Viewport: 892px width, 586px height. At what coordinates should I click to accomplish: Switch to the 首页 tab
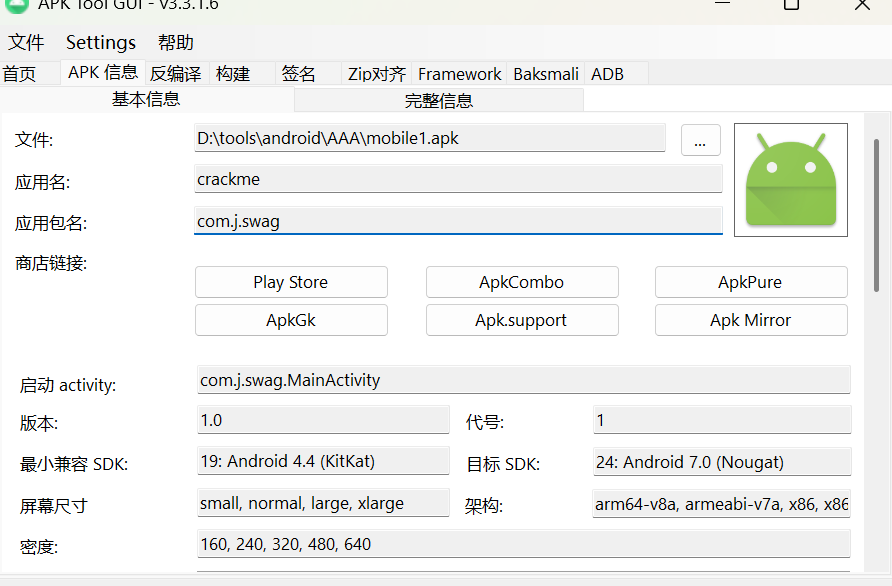click(x=19, y=74)
